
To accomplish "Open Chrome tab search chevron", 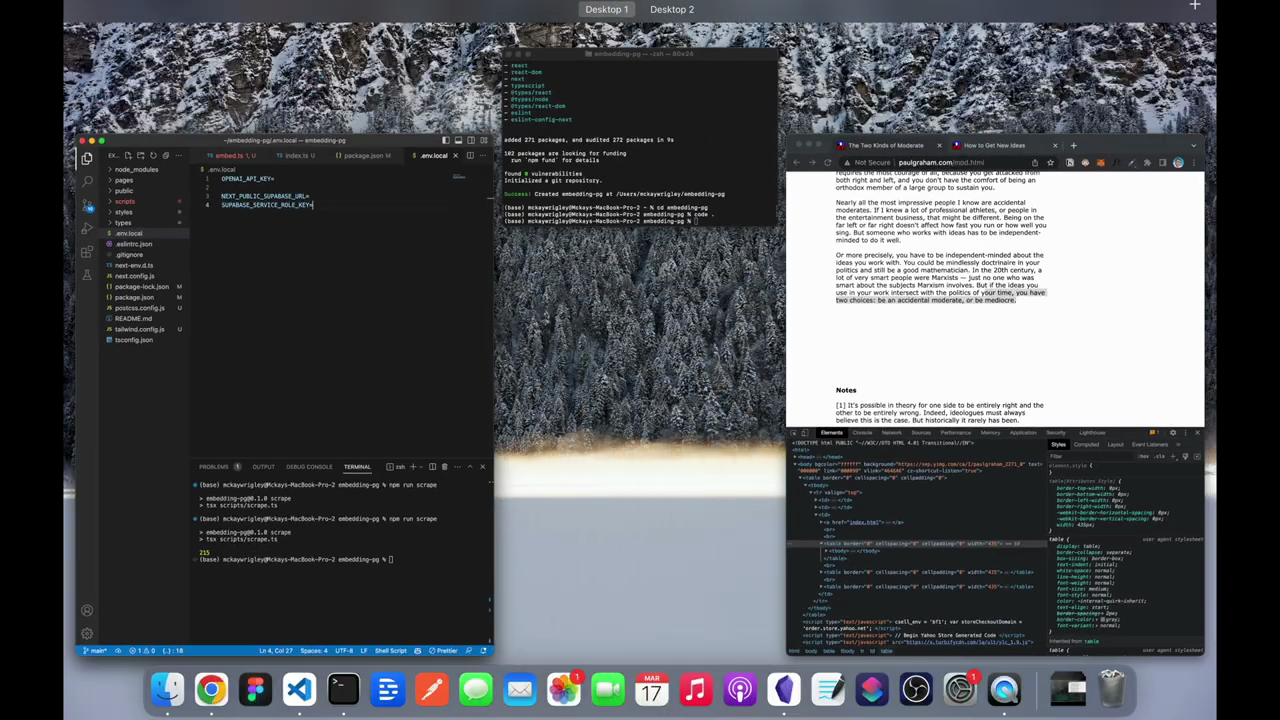I will coord(1194,145).
